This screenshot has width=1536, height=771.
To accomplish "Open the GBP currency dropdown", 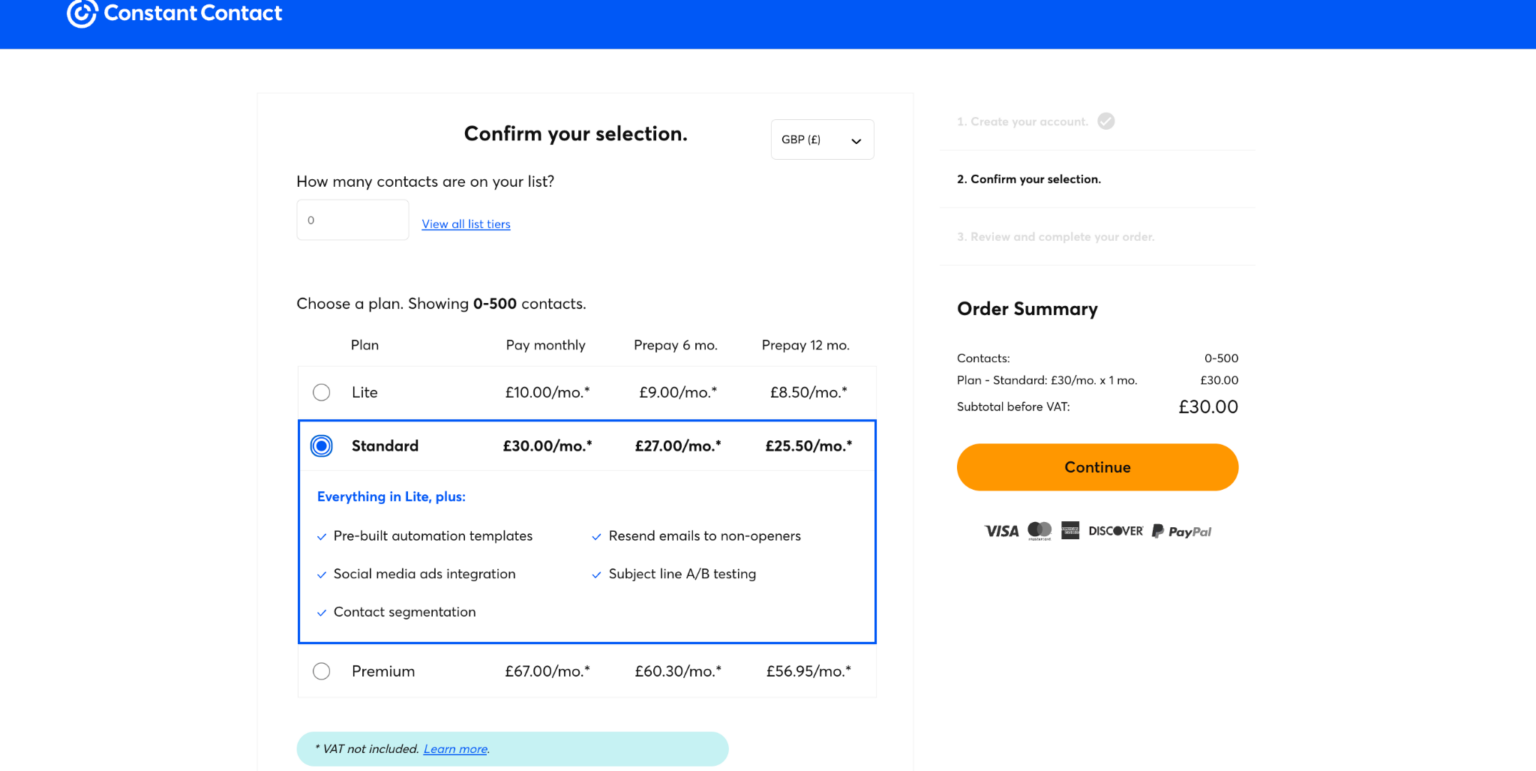I will (x=822, y=139).
